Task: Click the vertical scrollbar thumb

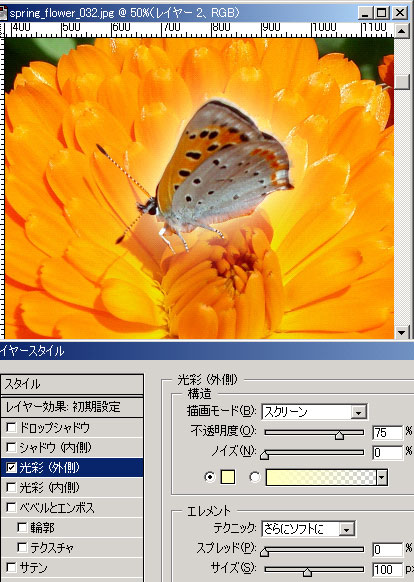Action: pos(401,82)
